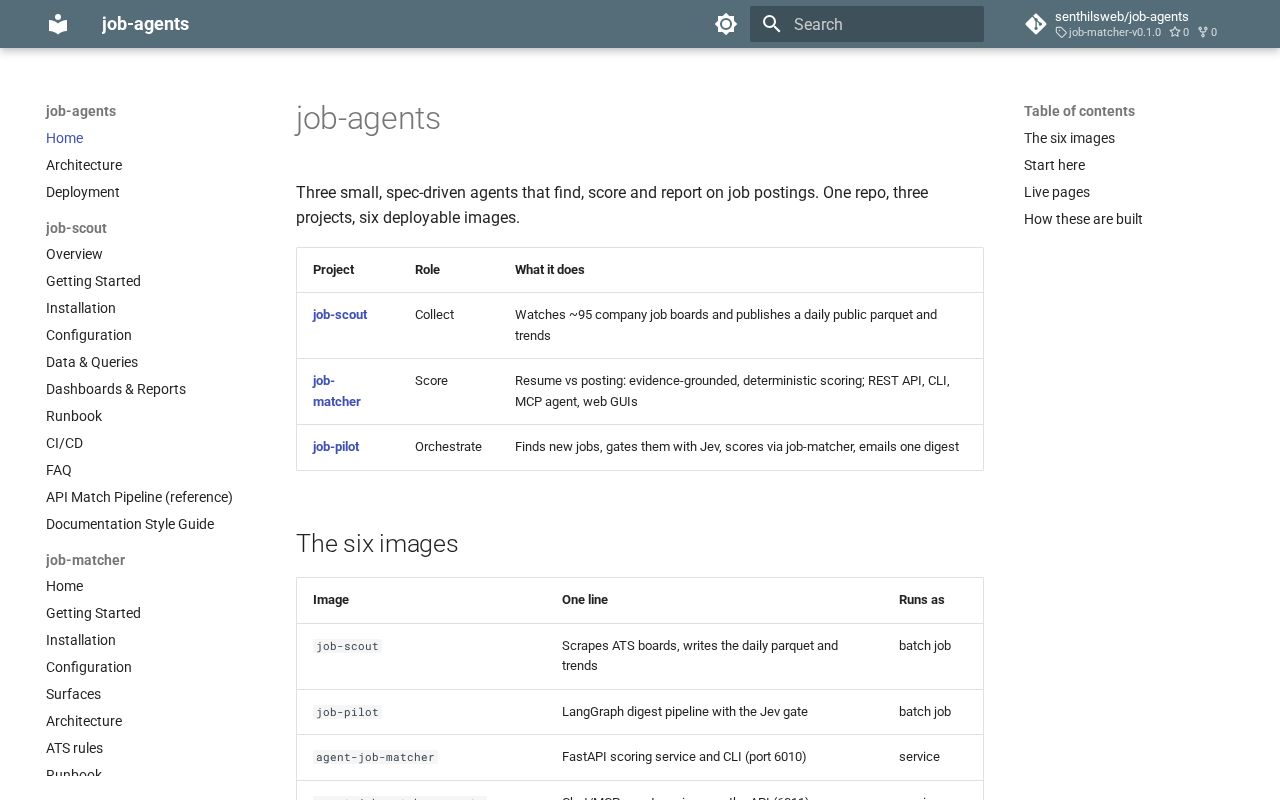Click the job-matcher-v0.1.0 version tag
Viewport: 1280px width, 800px height.
pos(1109,32)
